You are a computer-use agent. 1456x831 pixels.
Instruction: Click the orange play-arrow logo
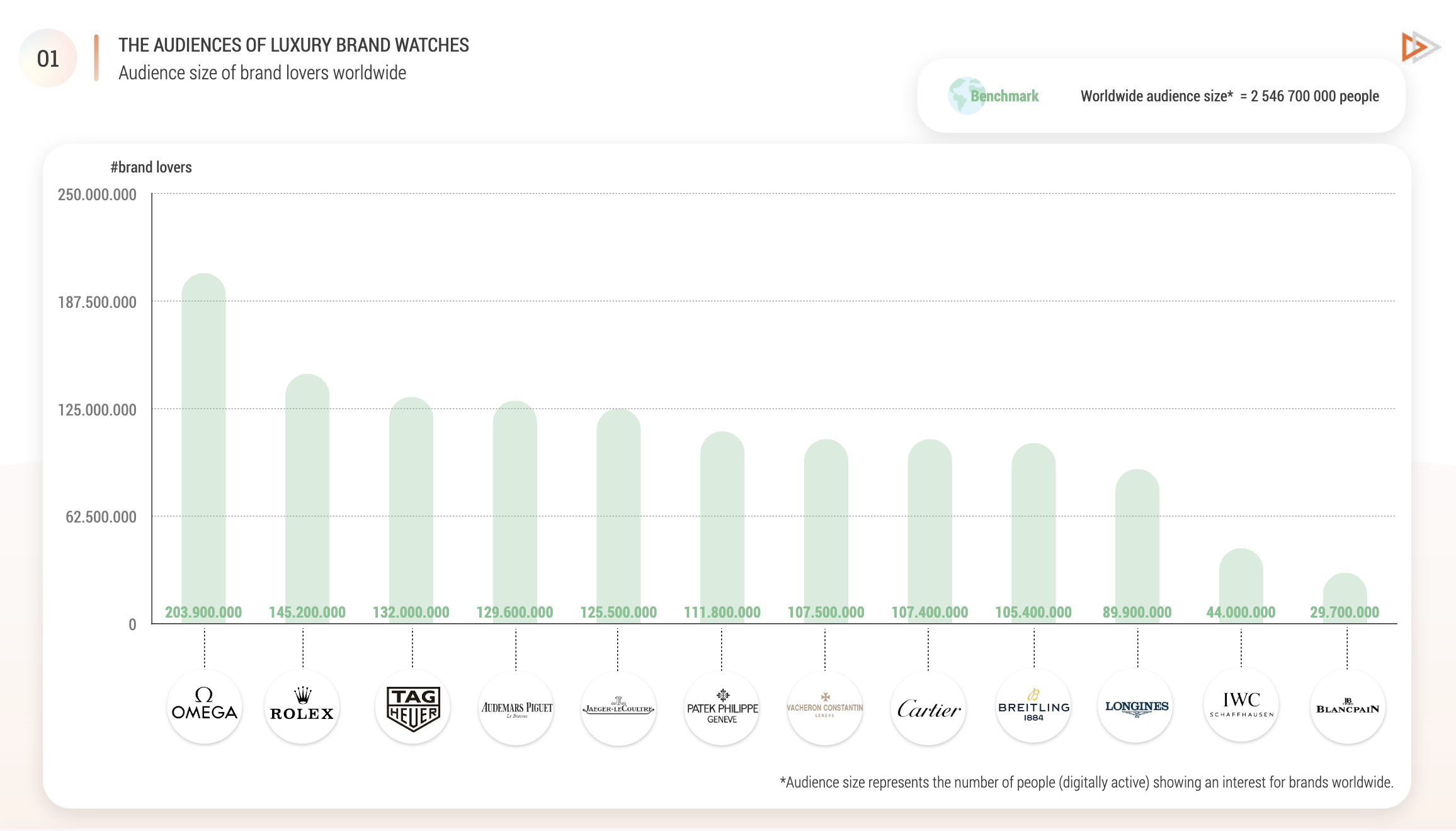point(1420,47)
